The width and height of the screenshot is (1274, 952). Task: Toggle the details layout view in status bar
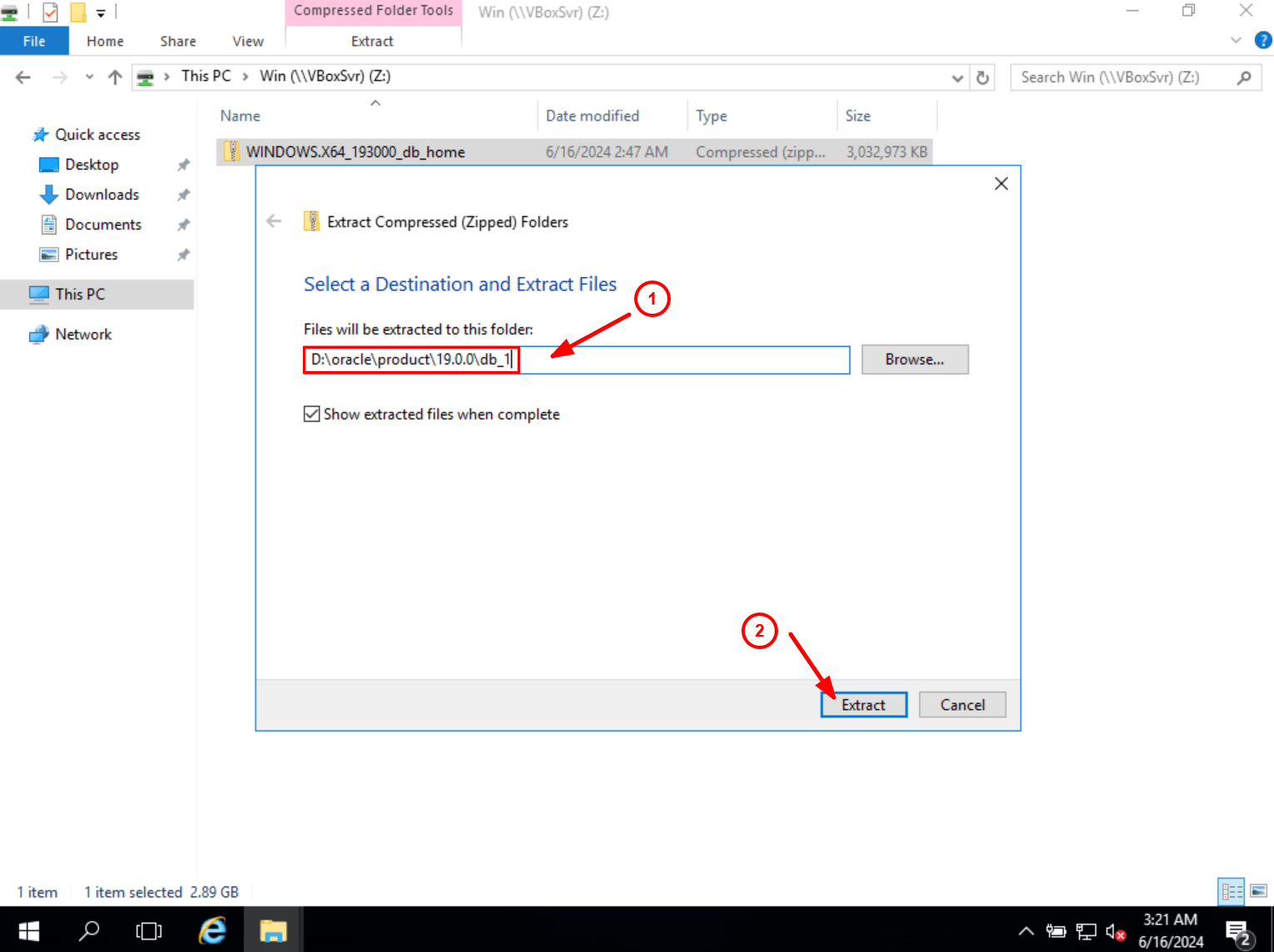tap(1232, 891)
